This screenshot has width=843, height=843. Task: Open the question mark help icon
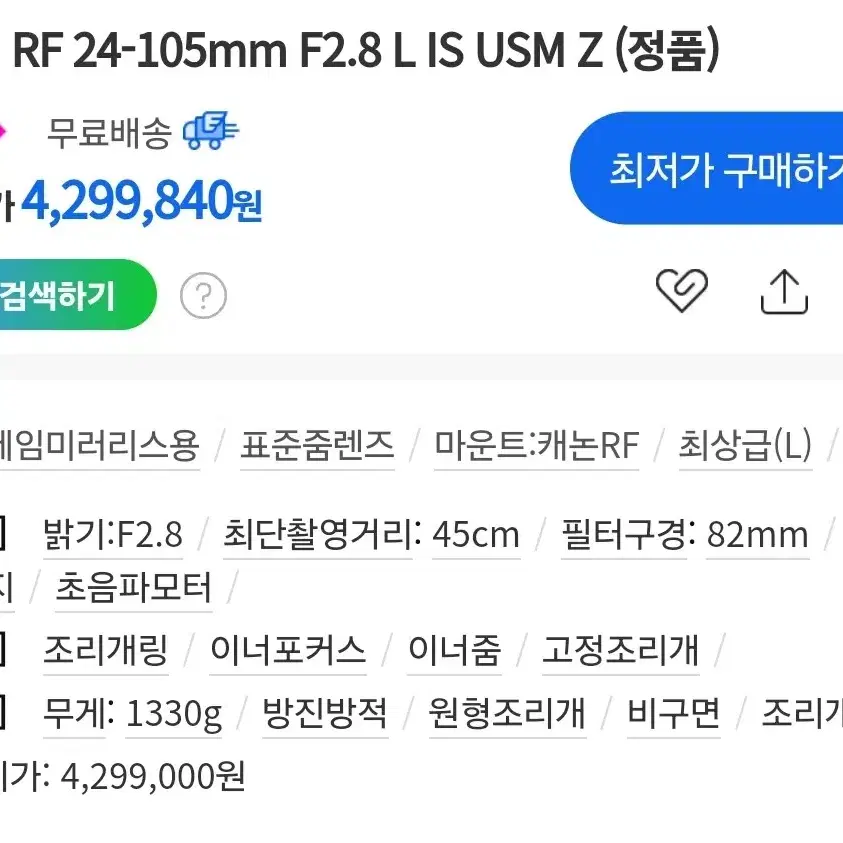tap(203, 295)
